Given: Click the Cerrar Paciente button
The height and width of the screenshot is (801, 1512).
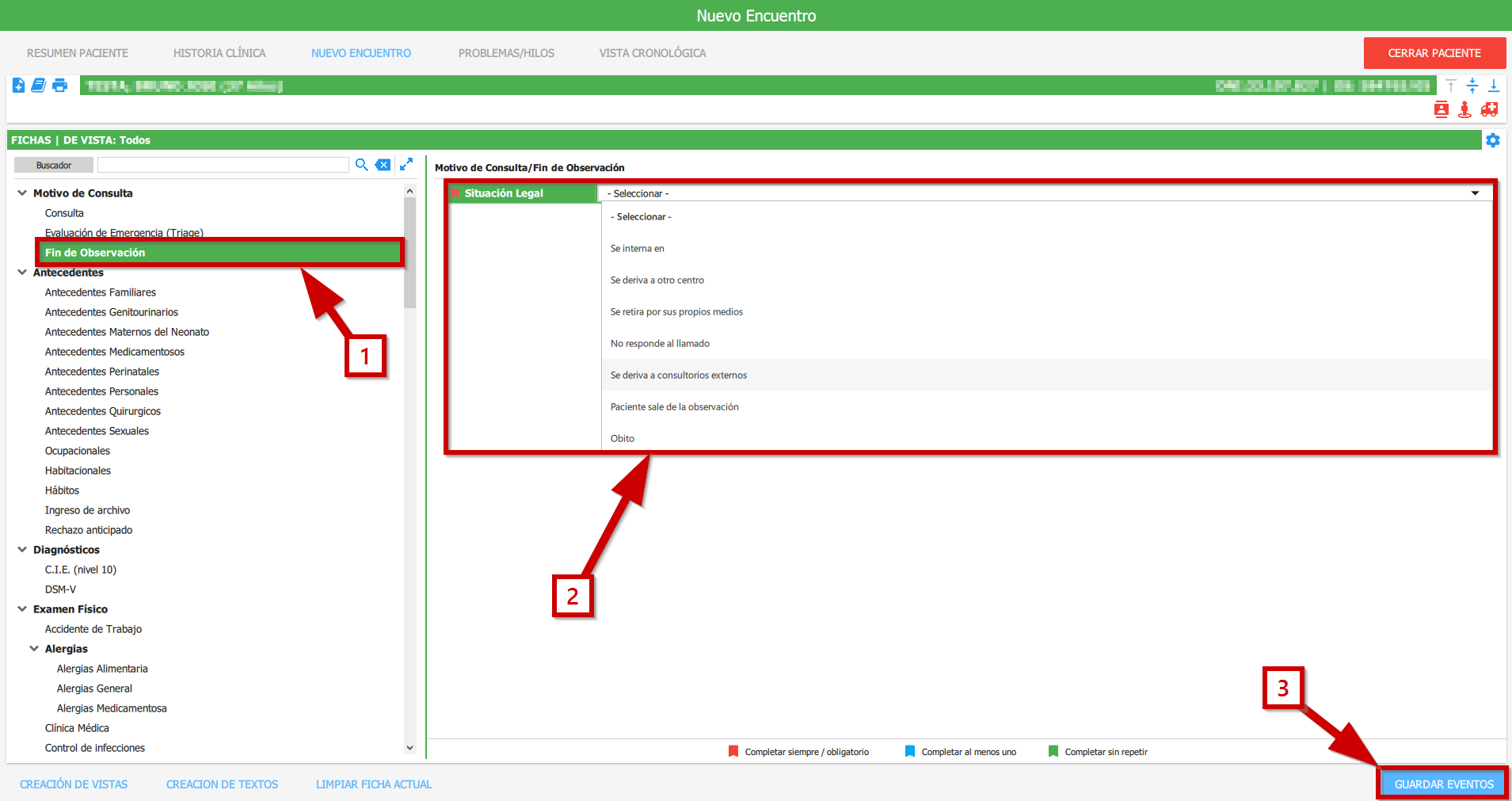Looking at the screenshot, I should point(1434,53).
